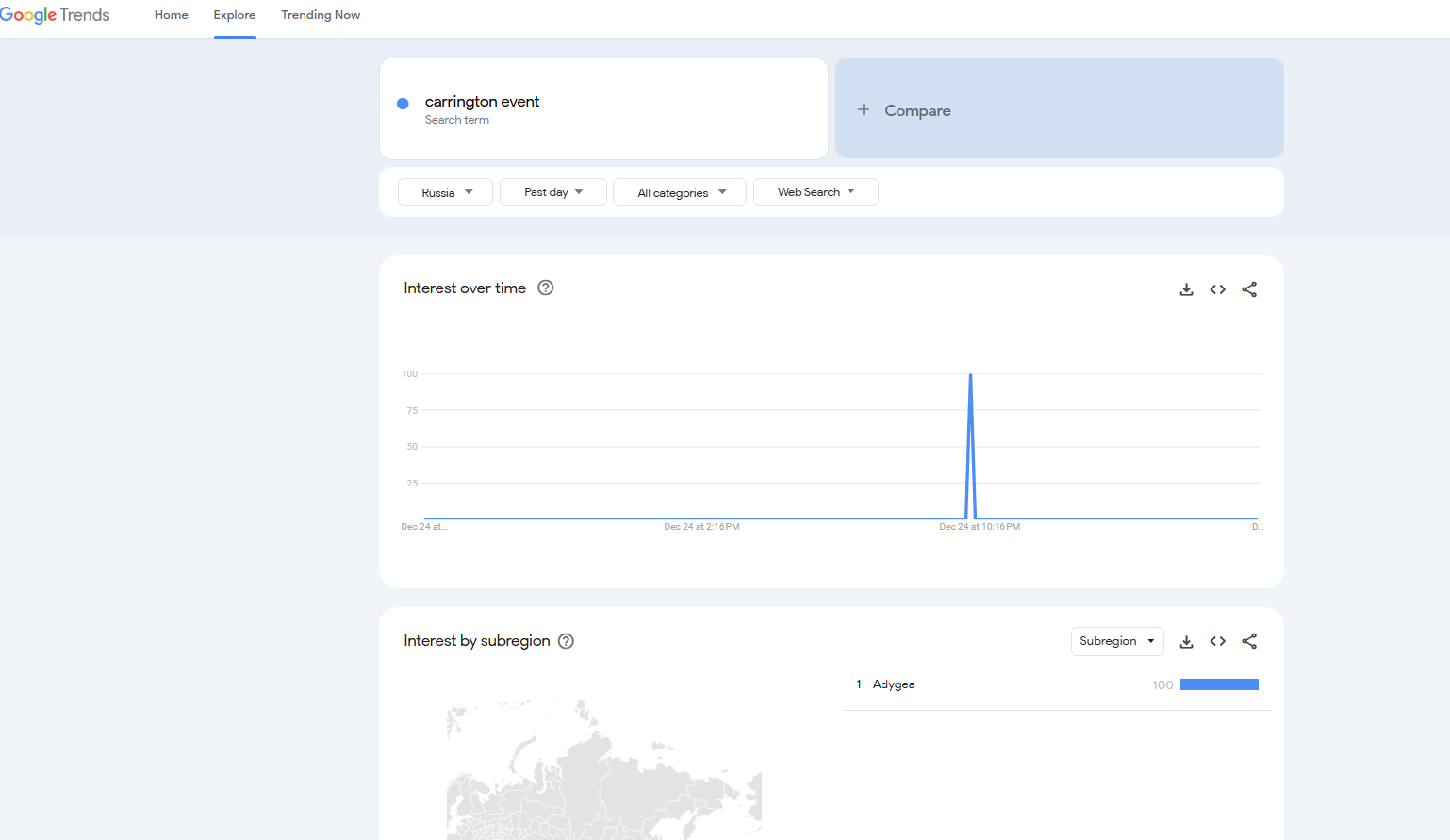
Task: Click the blue search term color dot
Action: [403, 104]
